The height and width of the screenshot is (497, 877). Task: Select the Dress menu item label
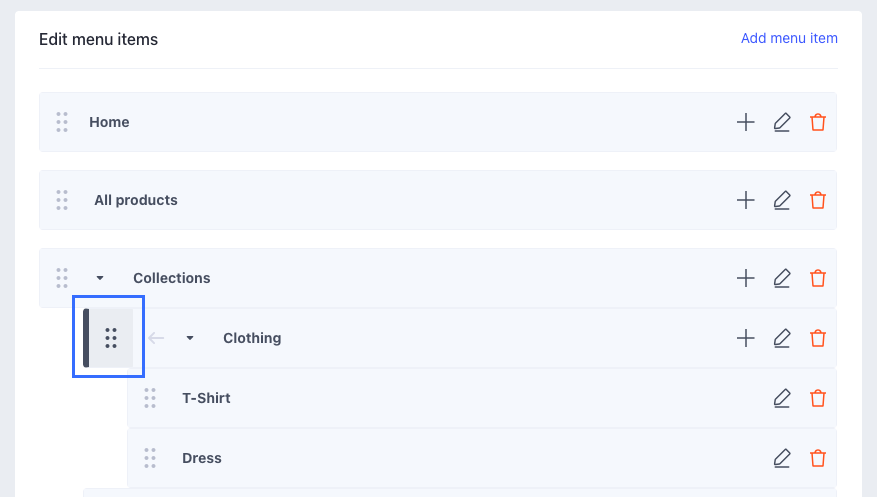[x=202, y=458]
